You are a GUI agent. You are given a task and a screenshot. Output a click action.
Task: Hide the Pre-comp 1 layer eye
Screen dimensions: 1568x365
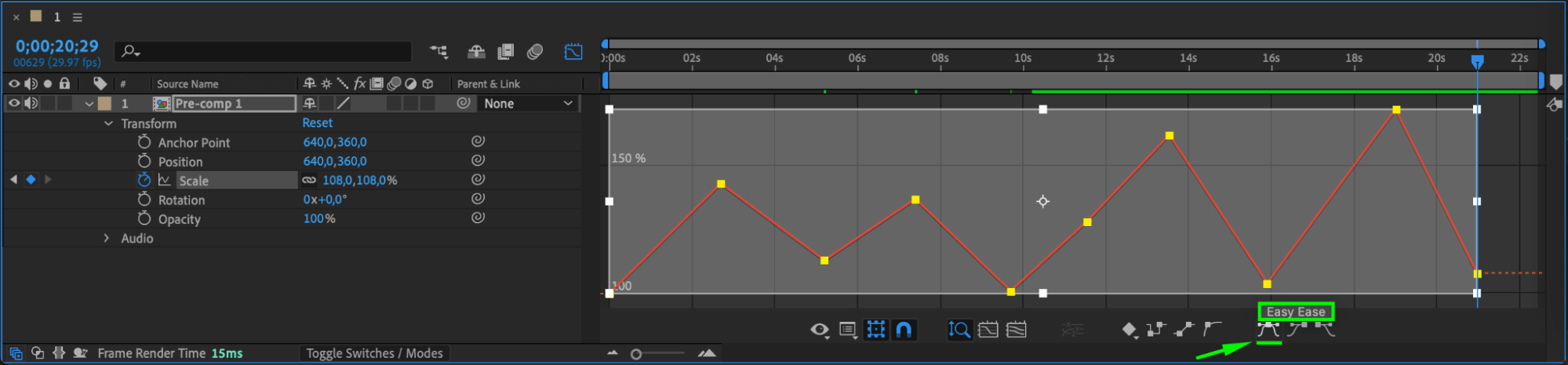(14, 104)
